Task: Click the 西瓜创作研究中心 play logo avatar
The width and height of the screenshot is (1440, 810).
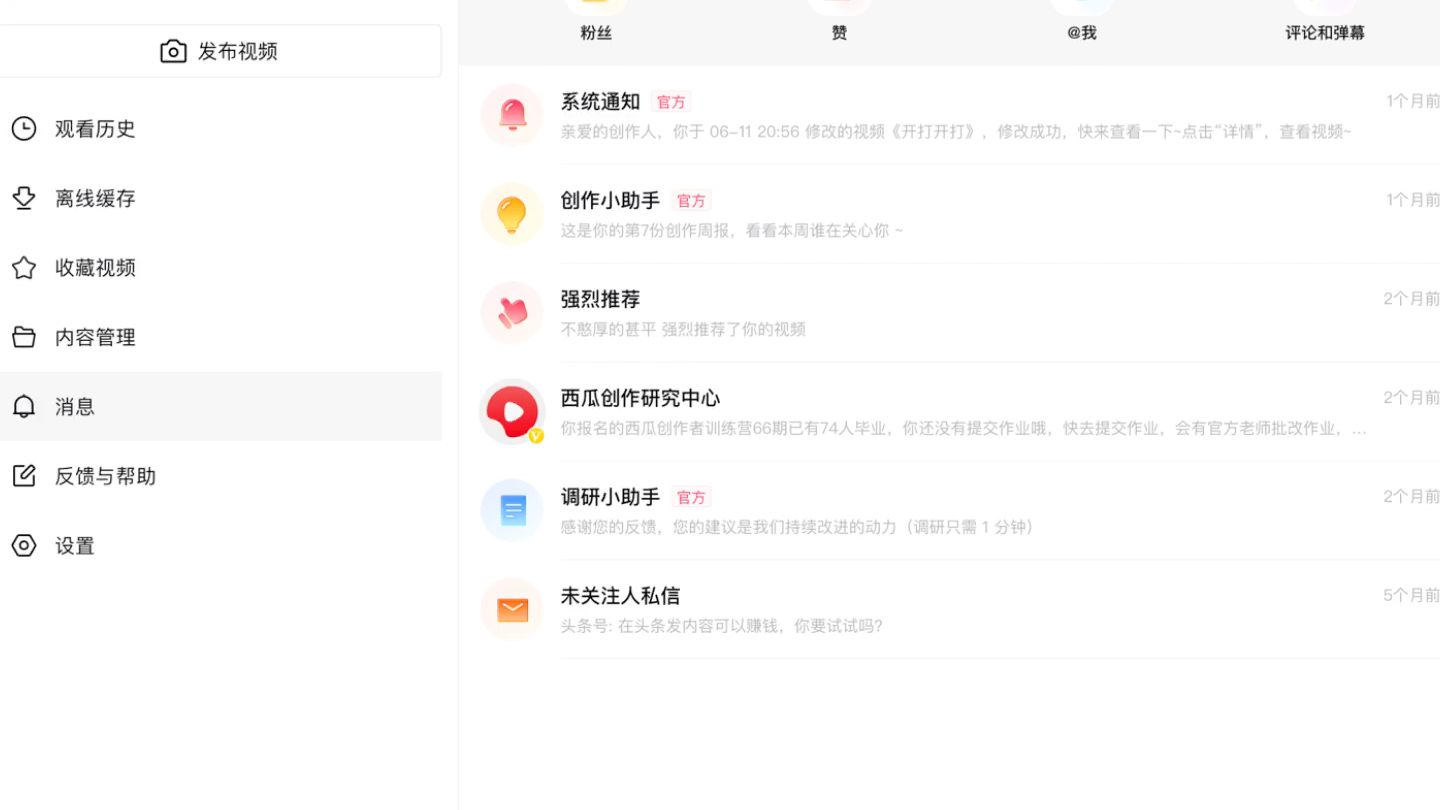Action: 512,412
